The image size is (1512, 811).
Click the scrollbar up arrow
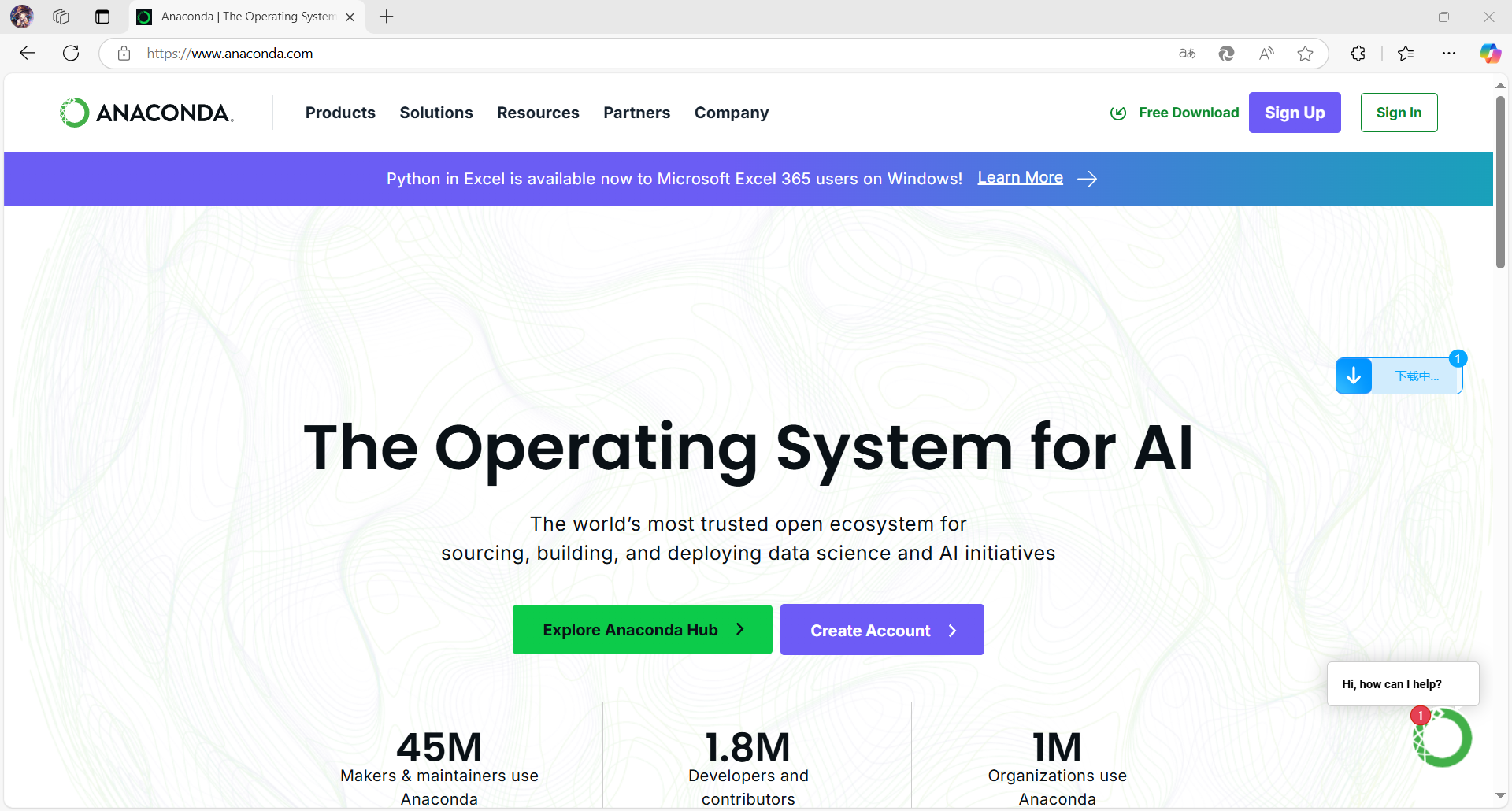(1500, 85)
